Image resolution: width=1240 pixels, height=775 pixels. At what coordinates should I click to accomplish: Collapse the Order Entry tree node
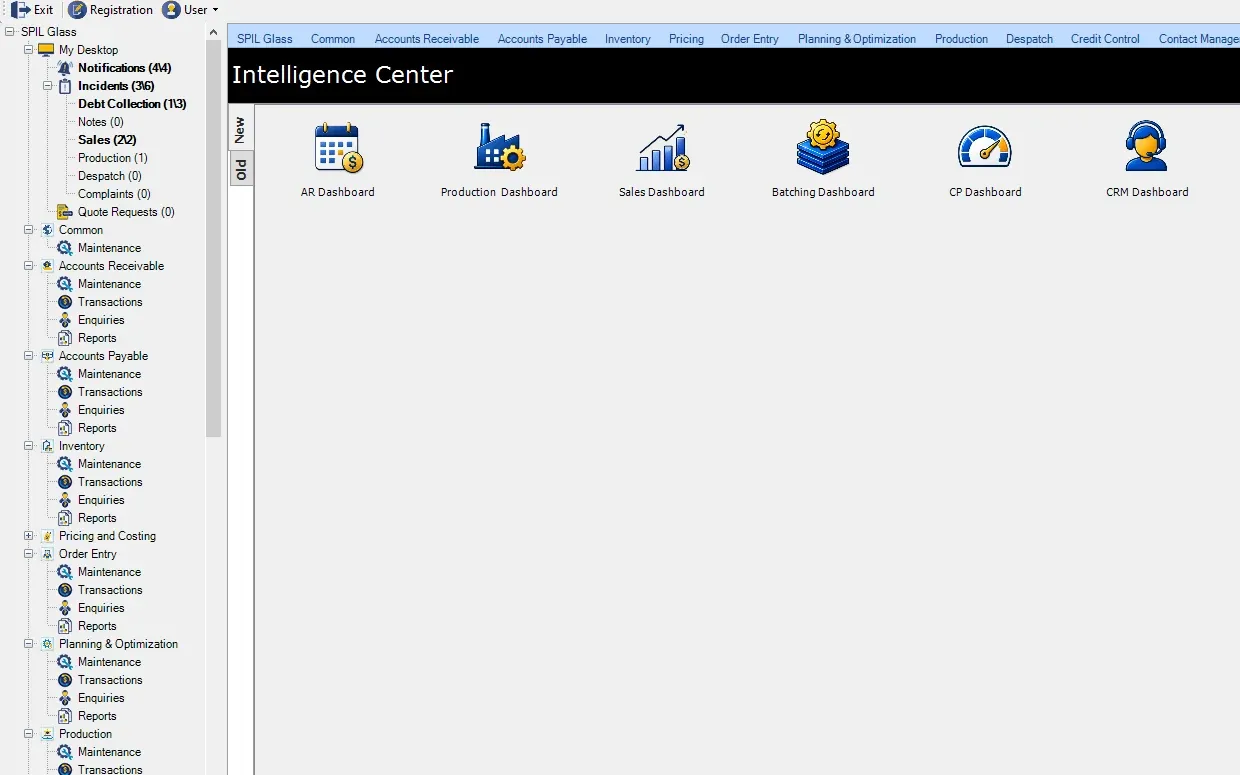tap(29, 554)
